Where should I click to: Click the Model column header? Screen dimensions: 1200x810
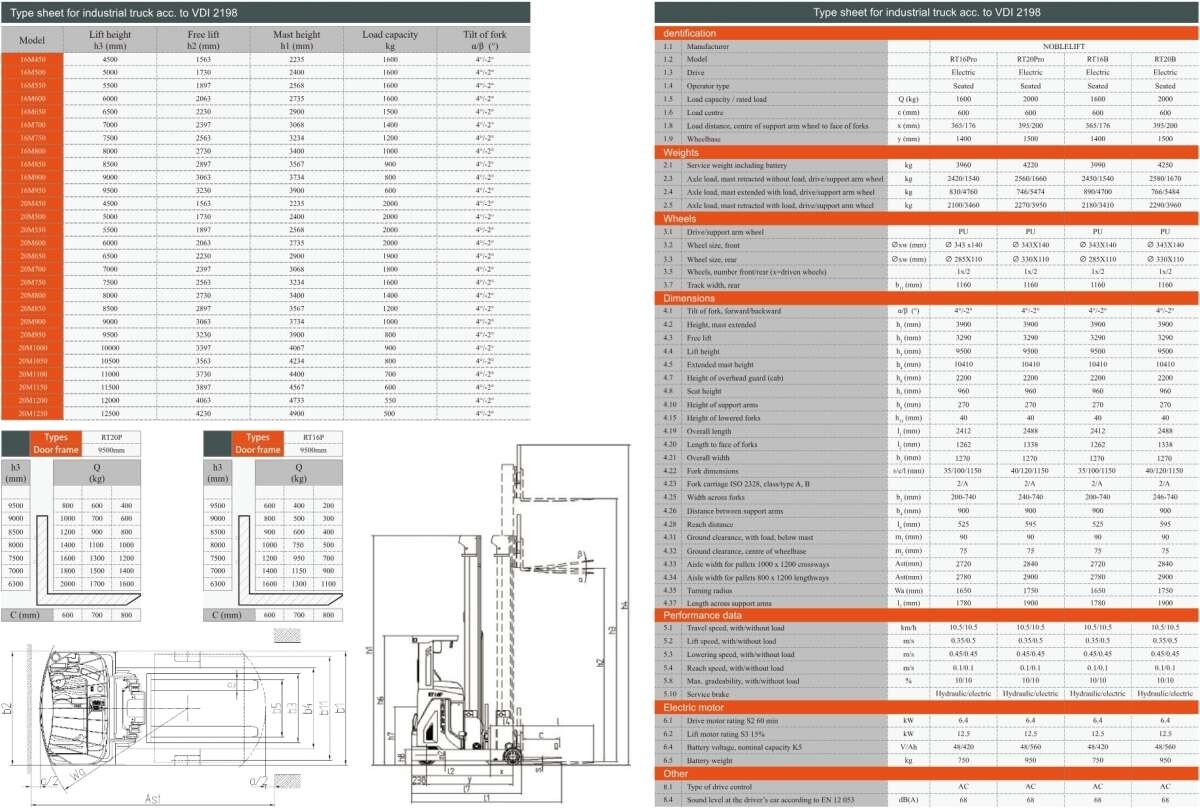[32, 40]
